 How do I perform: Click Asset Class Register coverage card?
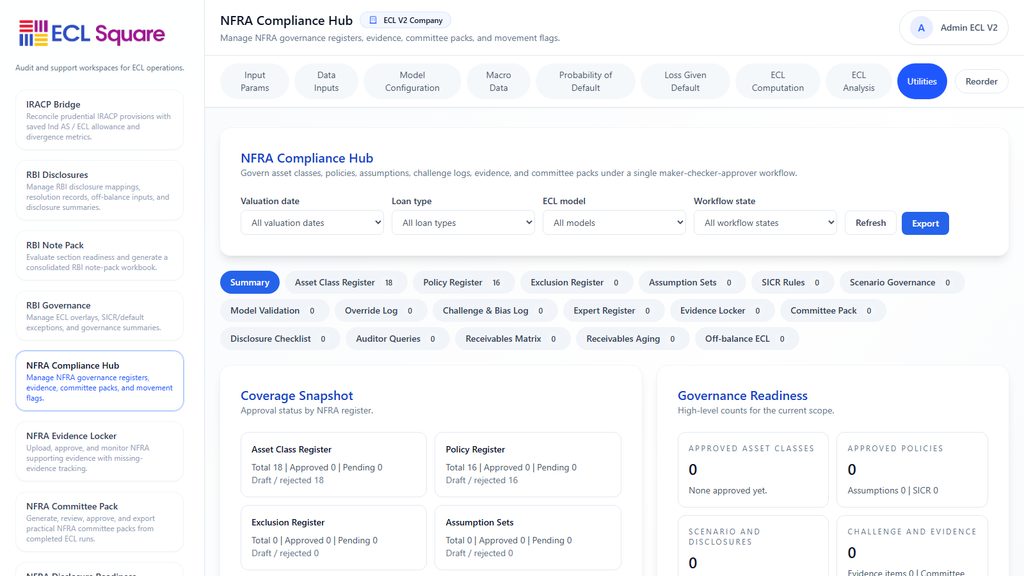pyautogui.click(x=333, y=464)
